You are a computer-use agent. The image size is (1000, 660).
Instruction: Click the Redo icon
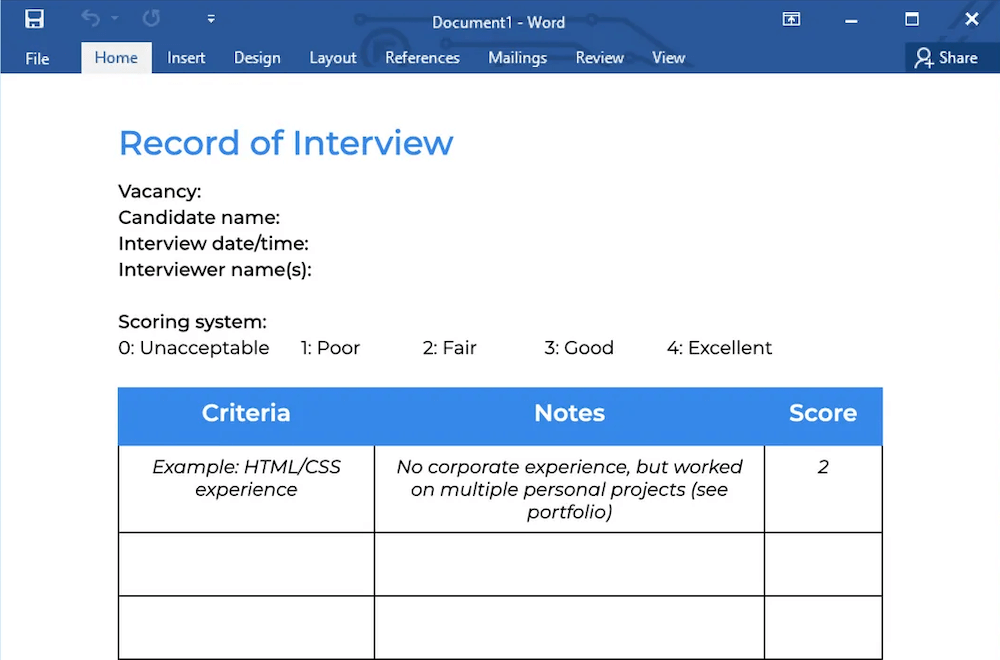pos(150,18)
